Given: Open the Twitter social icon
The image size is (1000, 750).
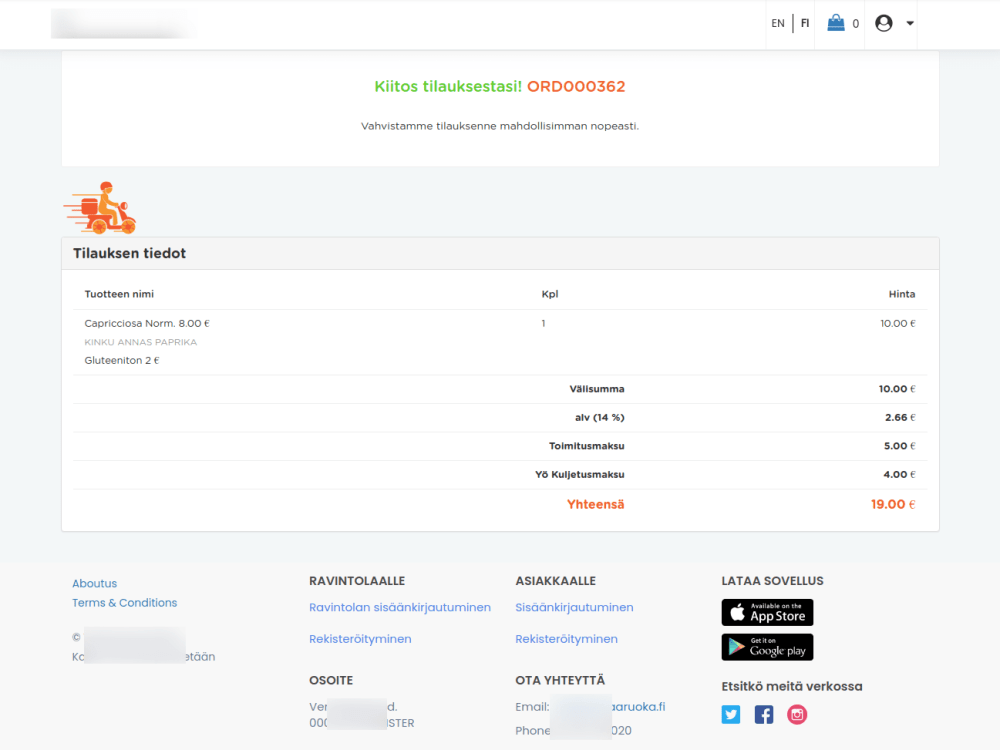Looking at the screenshot, I should tap(731, 714).
